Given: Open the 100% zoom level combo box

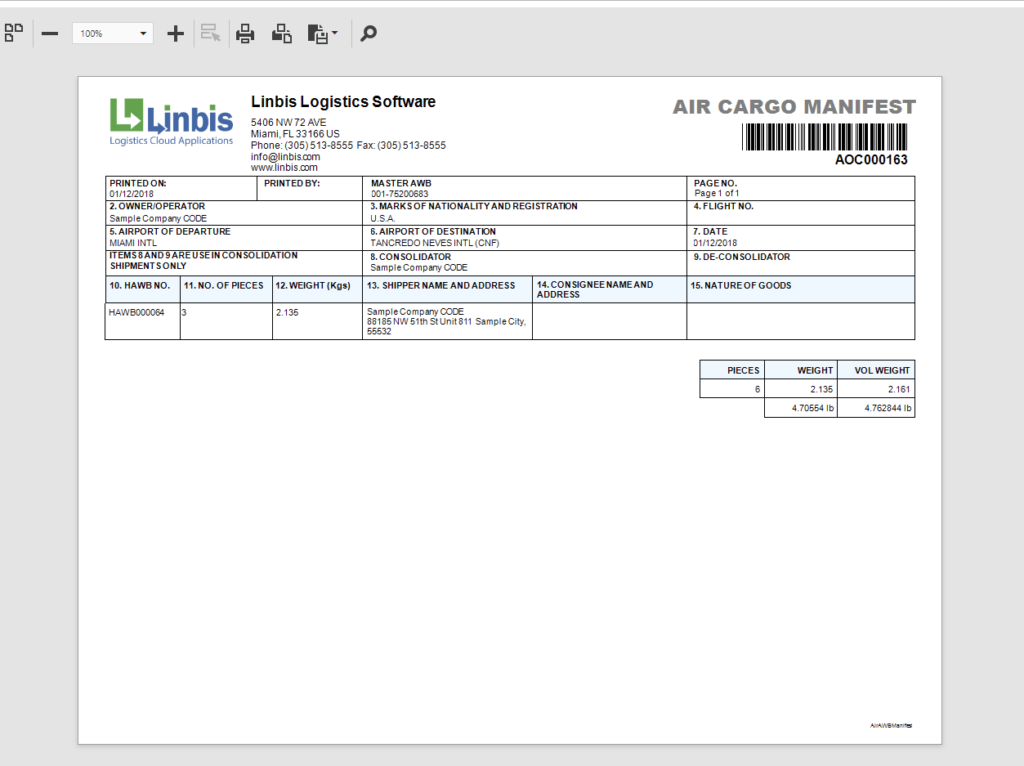Looking at the screenshot, I should (x=113, y=33).
